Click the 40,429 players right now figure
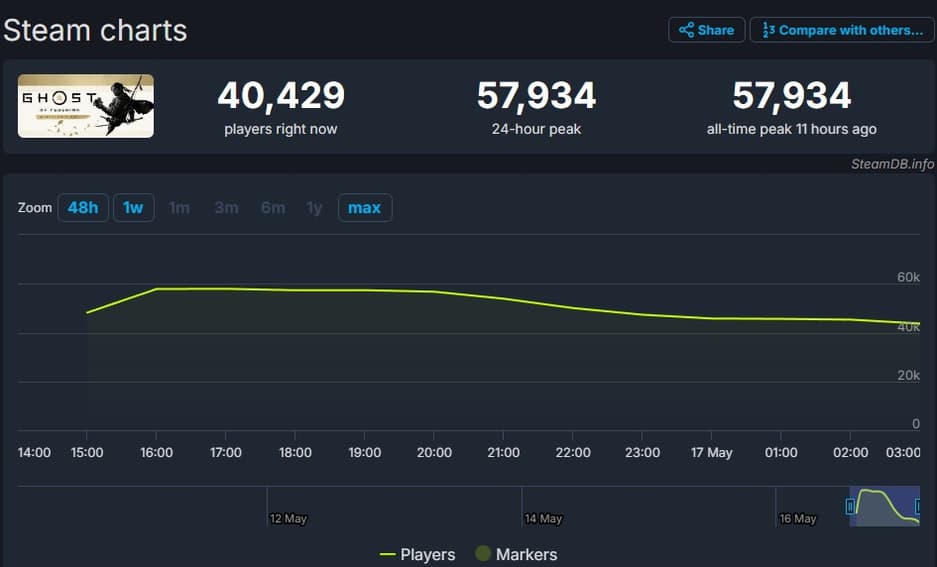 pyautogui.click(x=281, y=96)
